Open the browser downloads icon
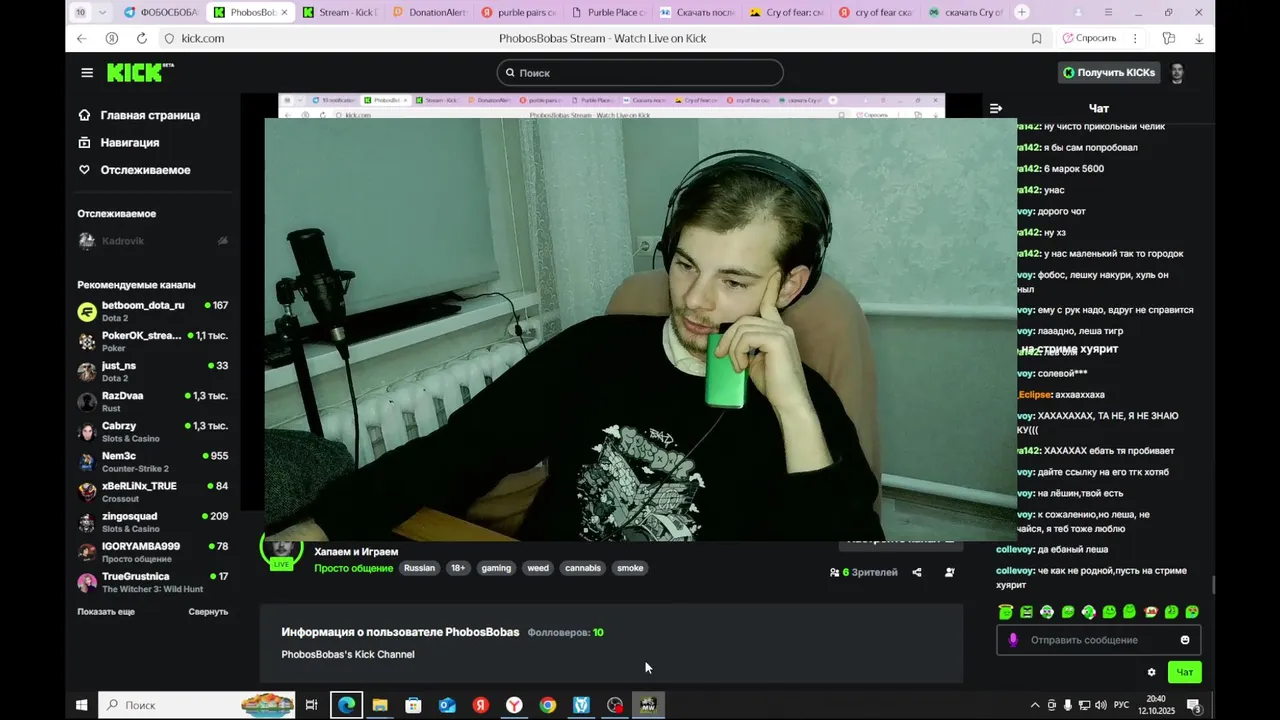This screenshot has width=1280, height=720. coord(1199,38)
